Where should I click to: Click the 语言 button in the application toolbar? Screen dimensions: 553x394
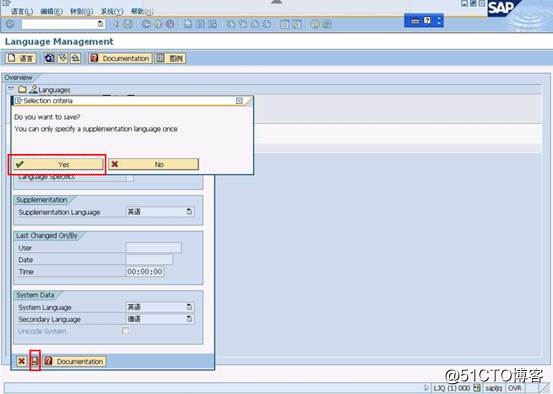click(x=21, y=58)
